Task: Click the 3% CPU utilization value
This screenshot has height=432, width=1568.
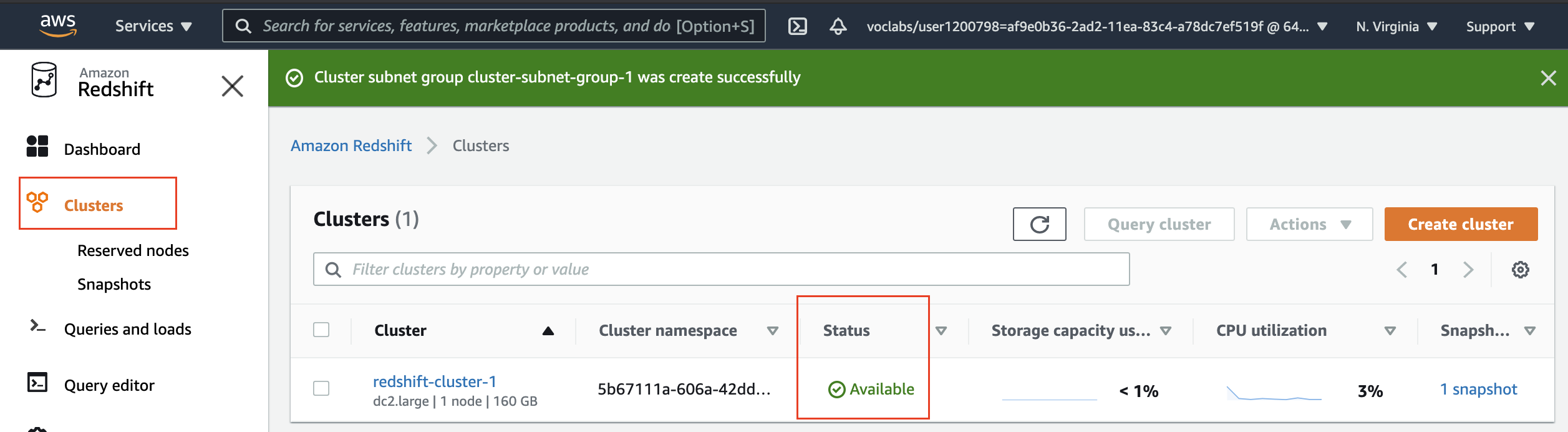Action: click(1370, 391)
